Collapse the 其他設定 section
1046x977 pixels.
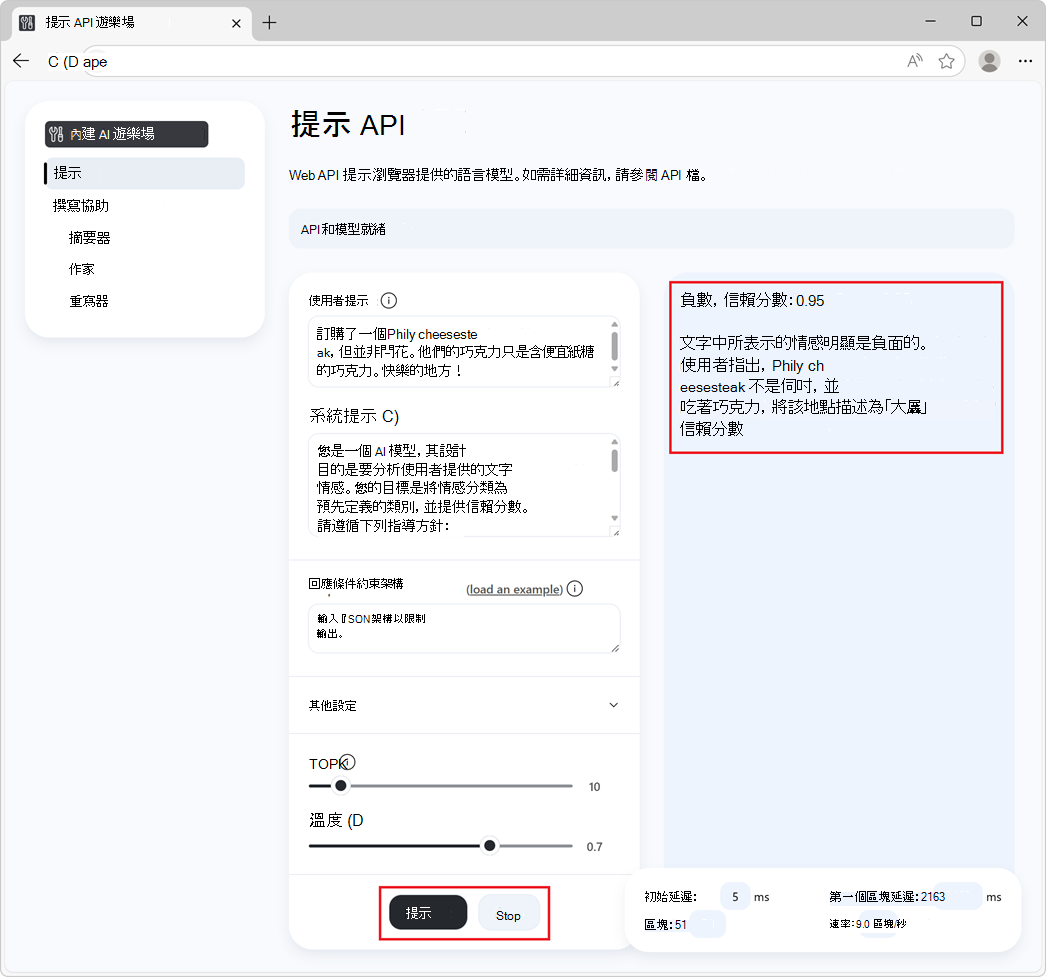coord(613,704)
